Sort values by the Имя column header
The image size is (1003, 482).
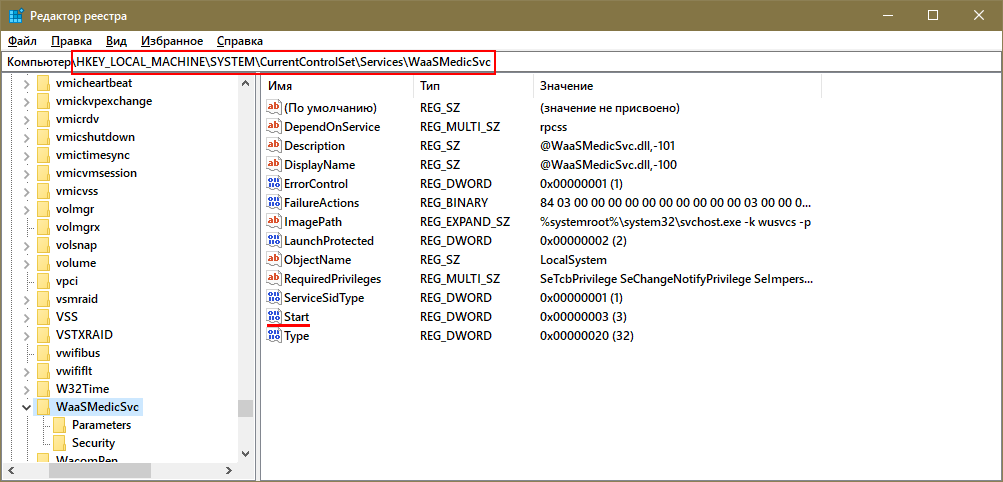(335, 87)
